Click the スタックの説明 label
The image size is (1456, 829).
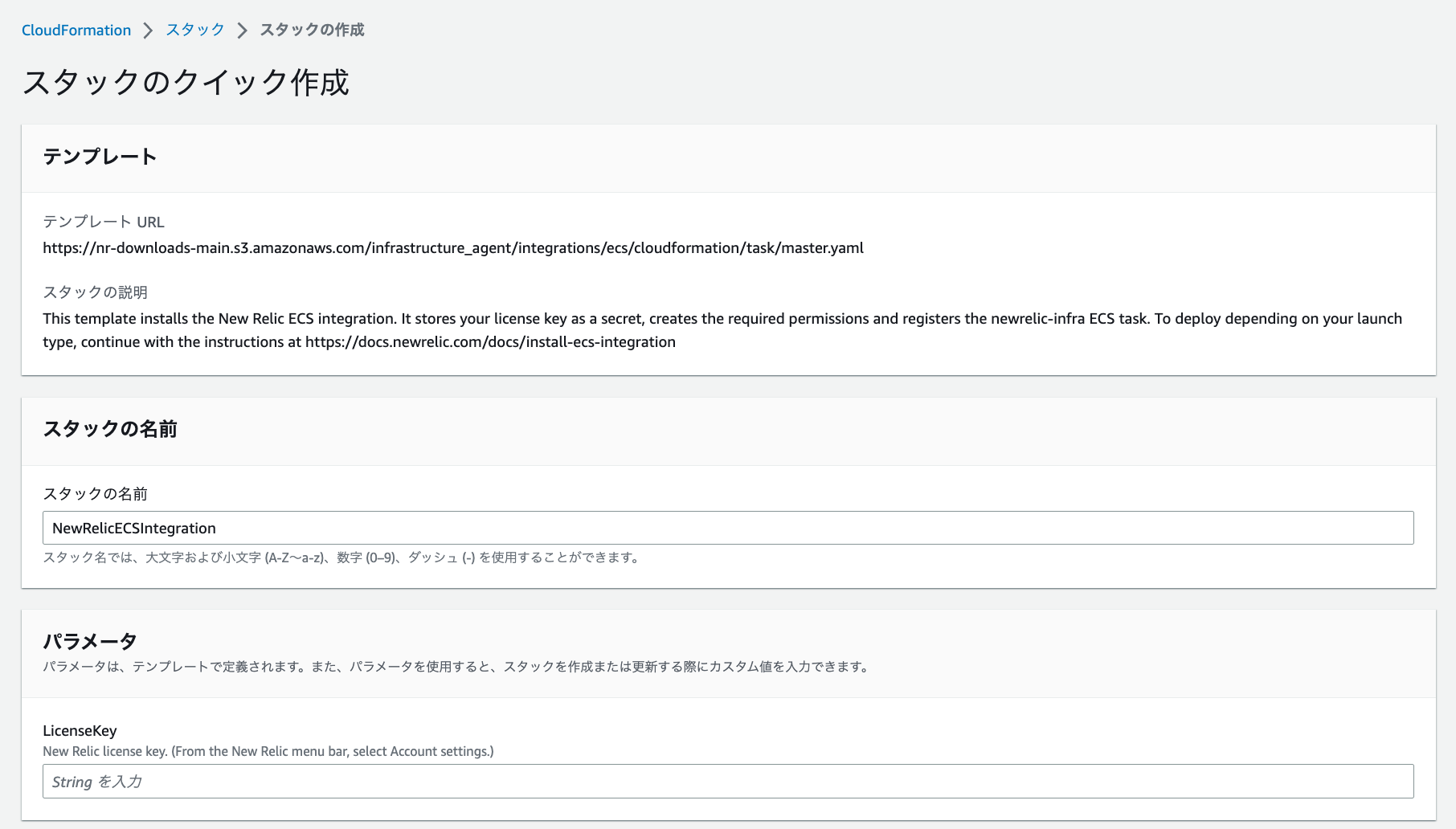pos(96,292)
